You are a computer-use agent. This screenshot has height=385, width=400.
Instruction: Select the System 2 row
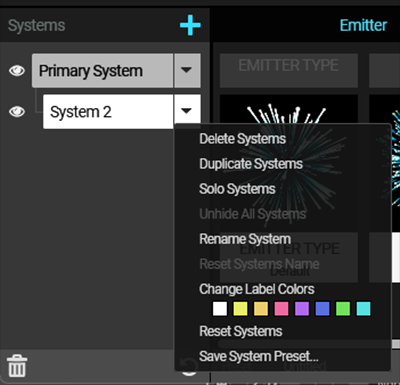tap(108, 111)
